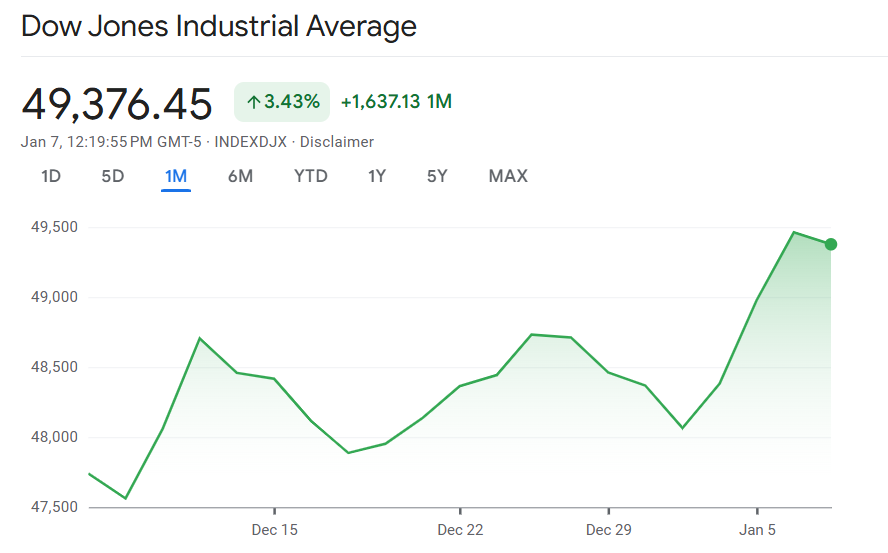
Task: Click the Dow Jones Industrial Average title
Action: pos(219,27)
